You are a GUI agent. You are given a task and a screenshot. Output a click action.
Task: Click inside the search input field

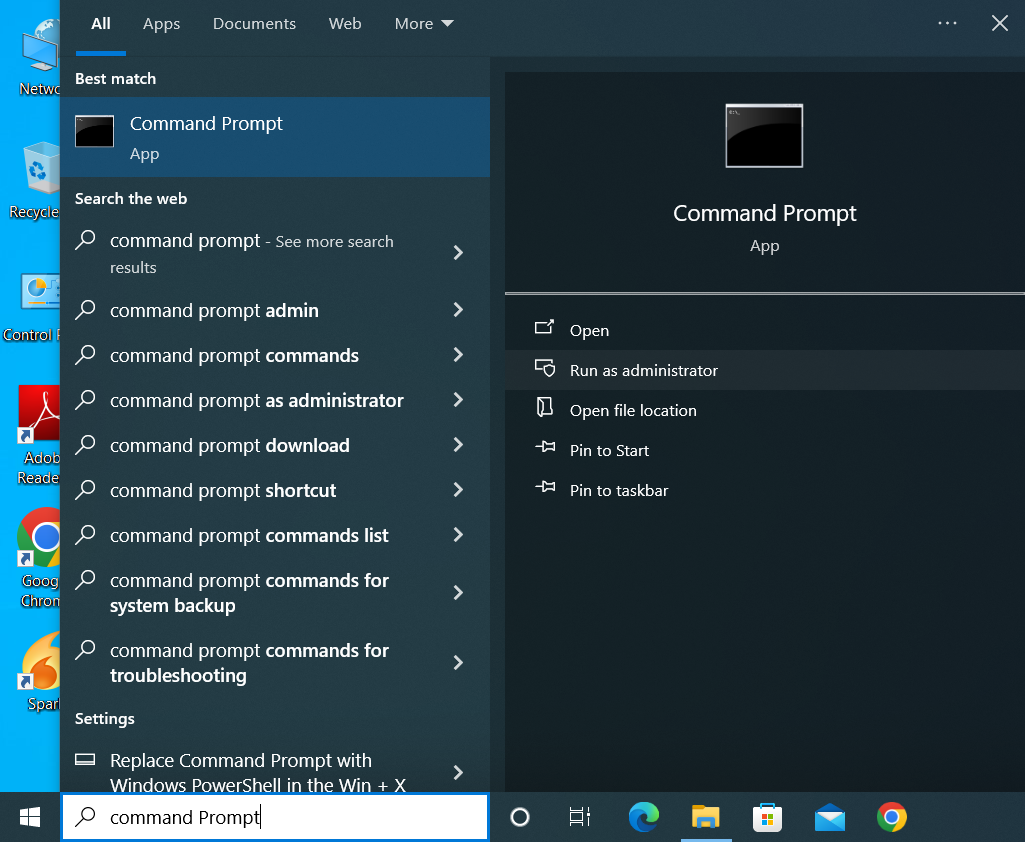(x=275, y=817)
